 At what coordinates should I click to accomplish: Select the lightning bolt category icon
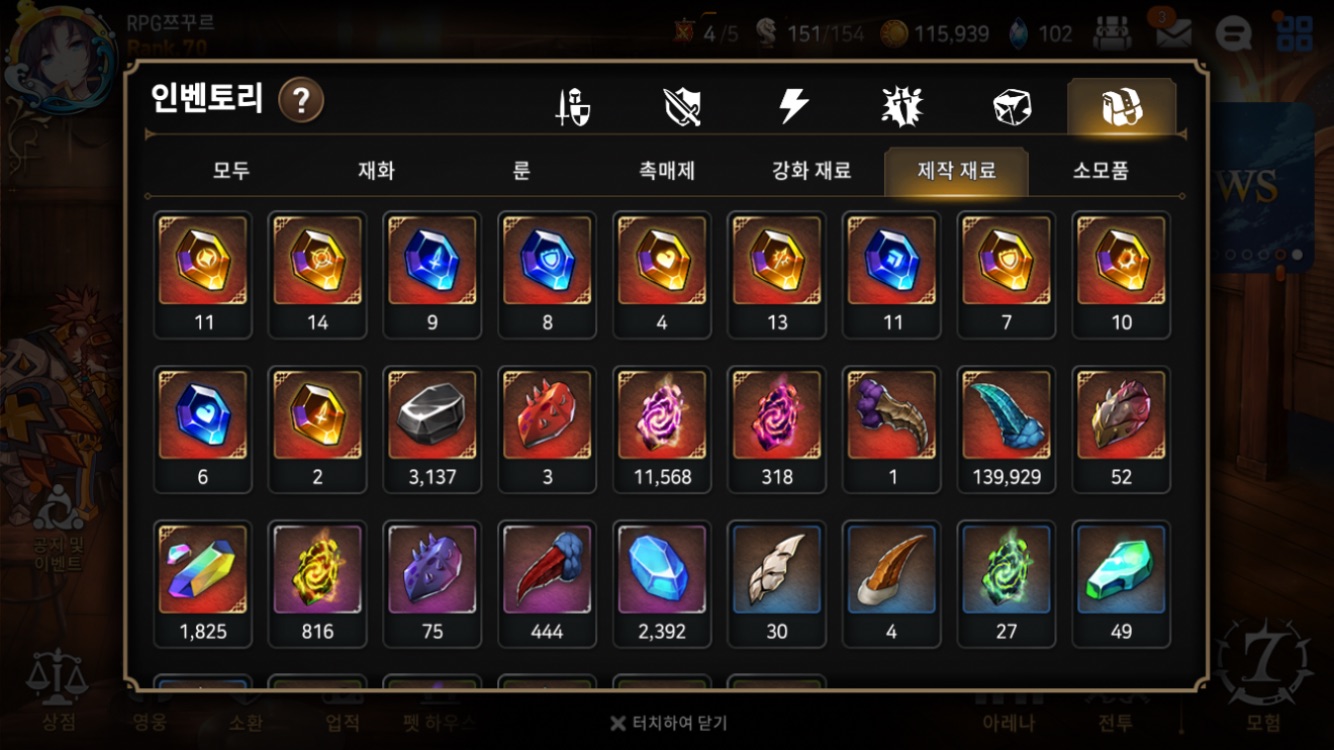(794, 106)
